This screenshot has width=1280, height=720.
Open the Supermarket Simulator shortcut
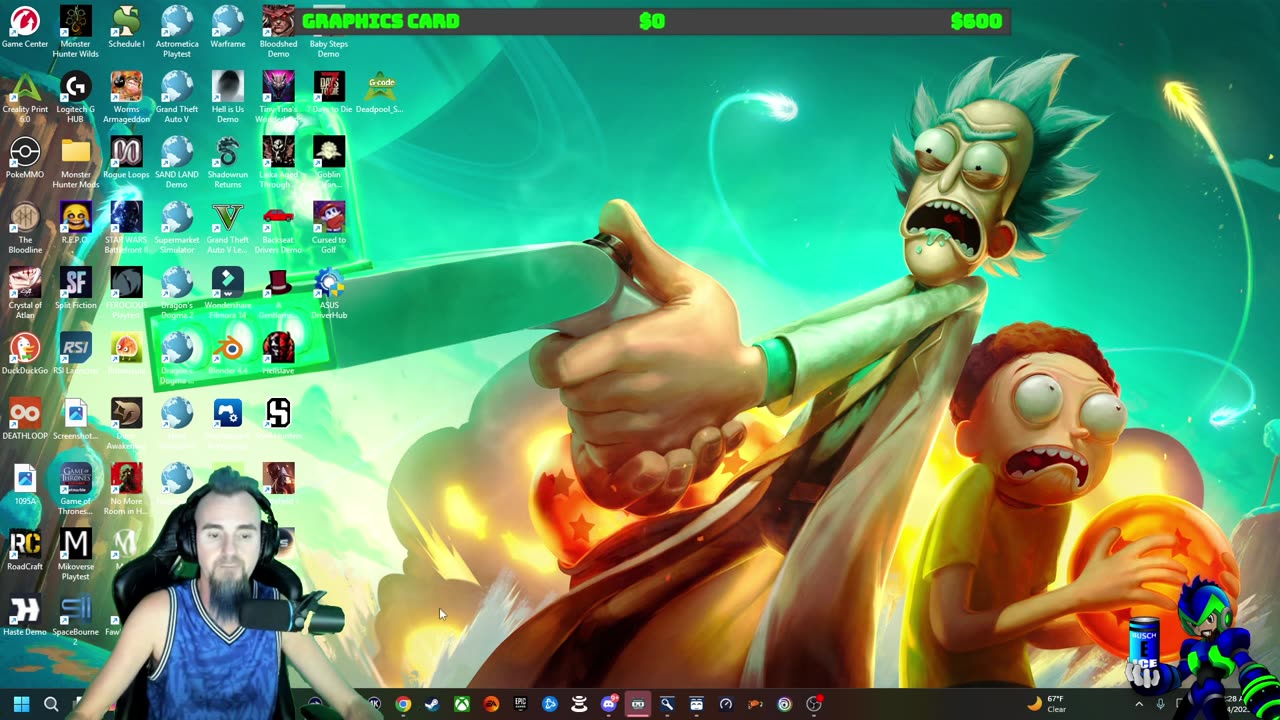click(177, 227)
